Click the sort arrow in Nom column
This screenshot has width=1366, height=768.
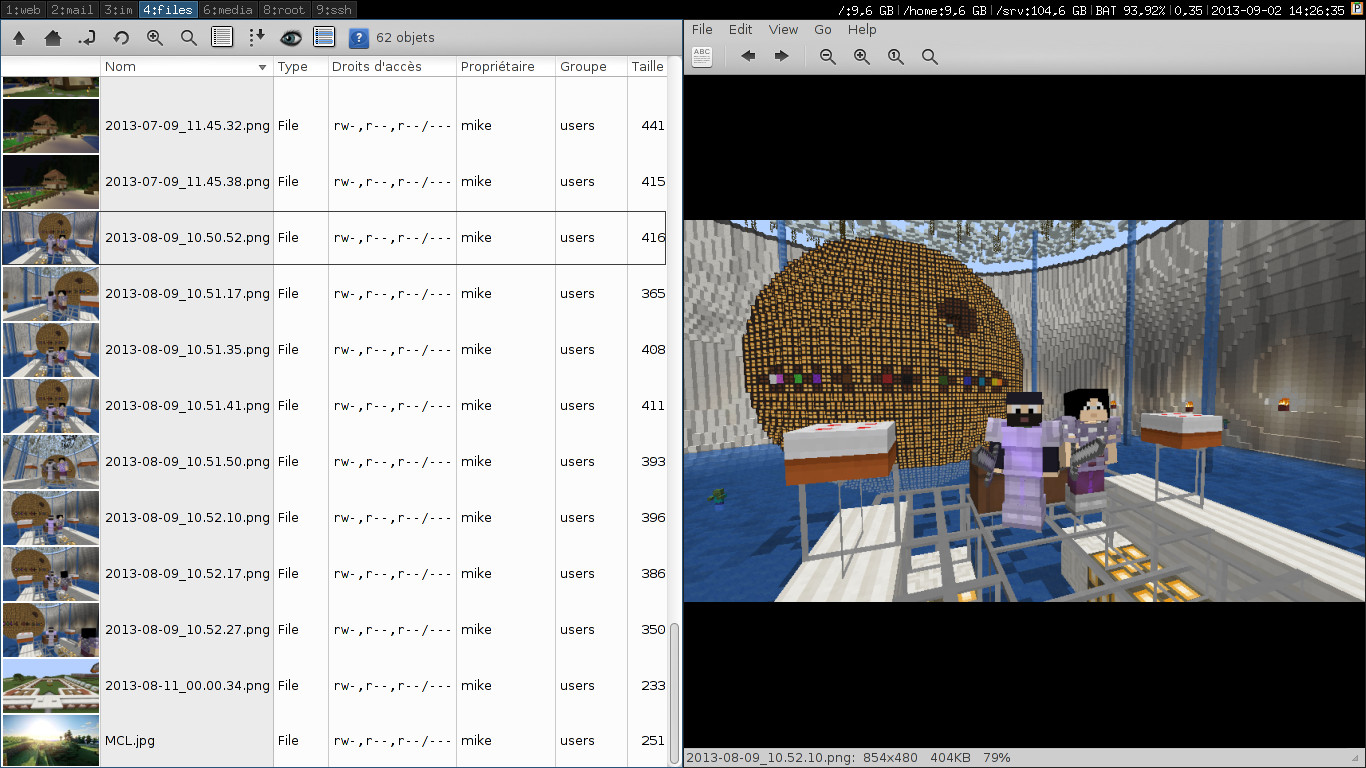263,67
